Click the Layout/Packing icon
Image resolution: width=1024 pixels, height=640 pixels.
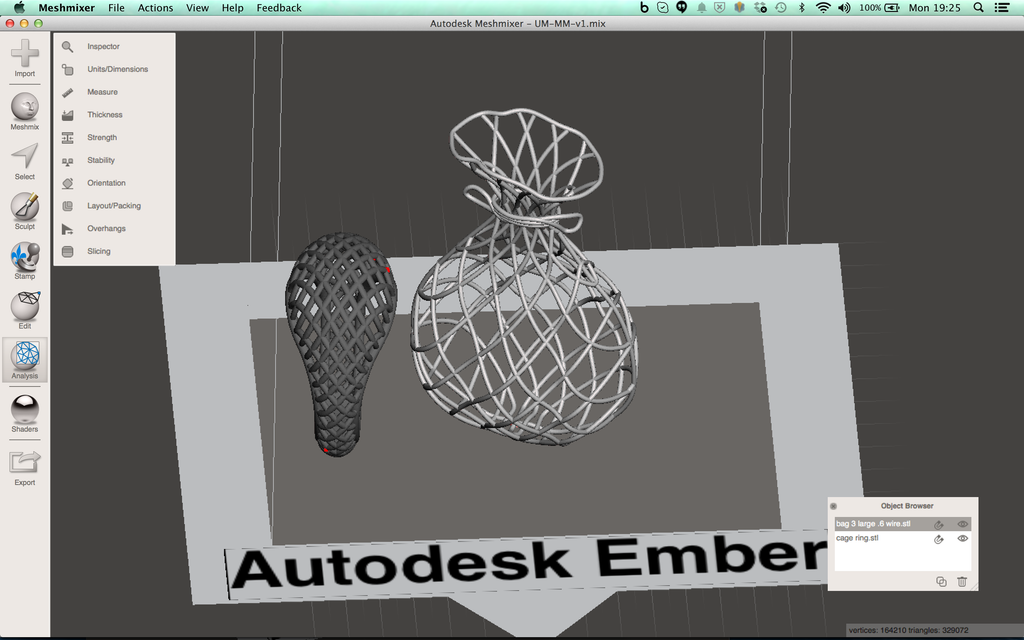point(67,206)
